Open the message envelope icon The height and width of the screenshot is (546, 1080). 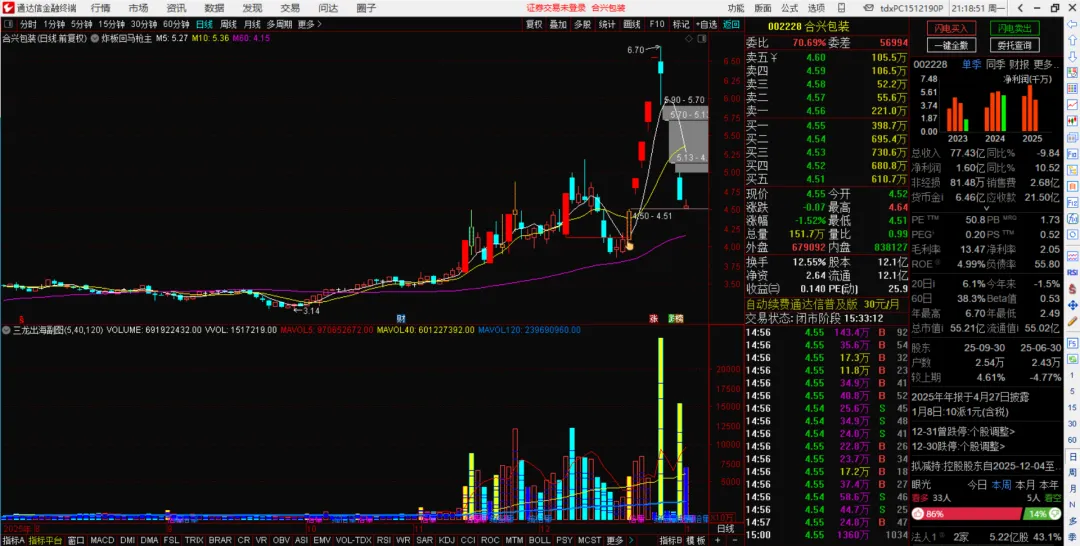[x=871, y=8]
